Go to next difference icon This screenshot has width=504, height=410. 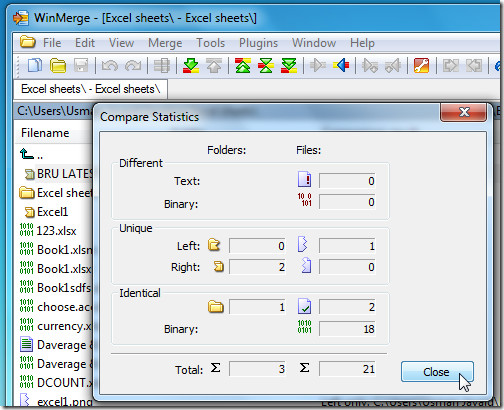pos(191,65)
